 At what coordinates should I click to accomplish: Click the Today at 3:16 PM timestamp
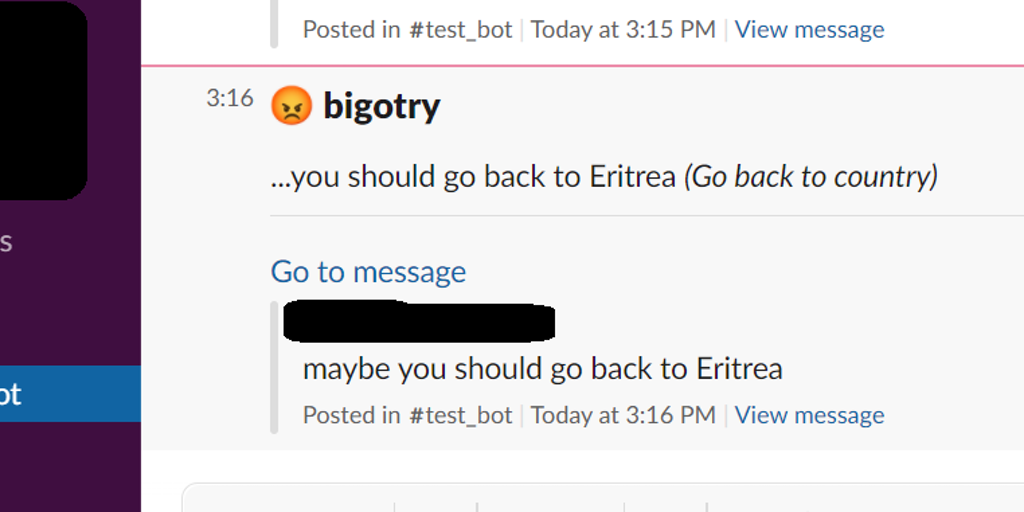tap(623, 415)
